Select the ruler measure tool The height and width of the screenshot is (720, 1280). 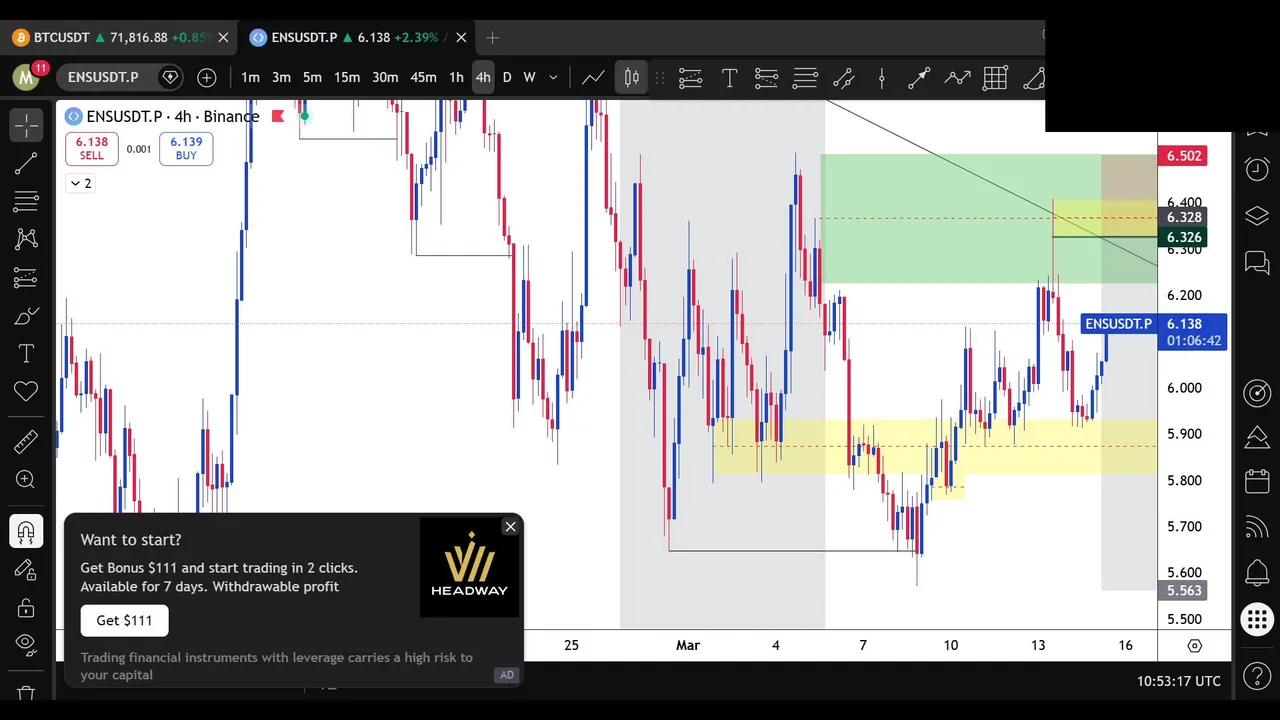[26, 441]
